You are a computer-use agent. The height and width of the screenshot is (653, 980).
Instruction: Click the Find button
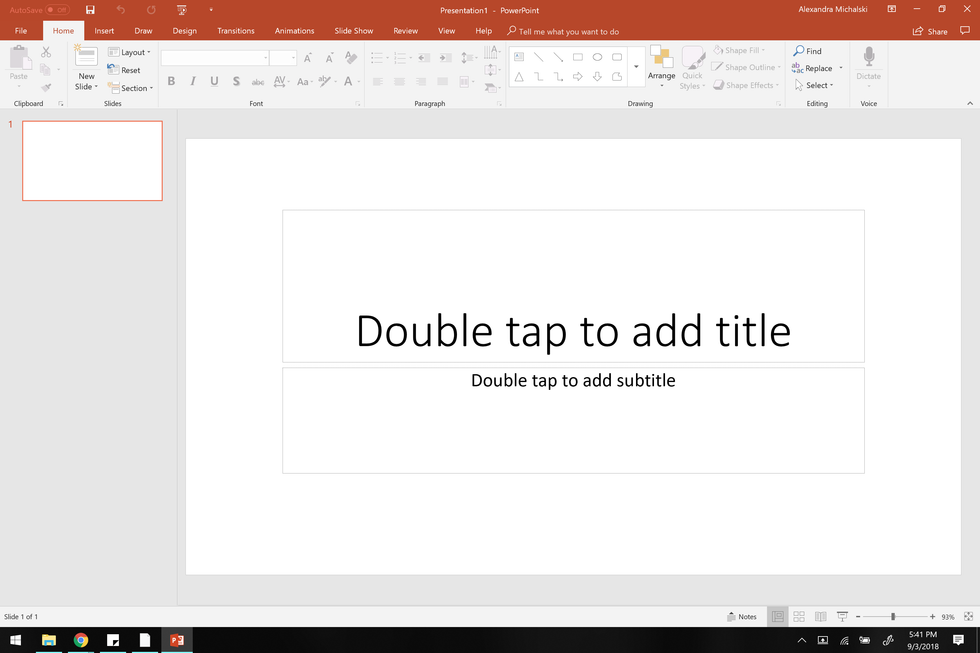click(808, 51)
